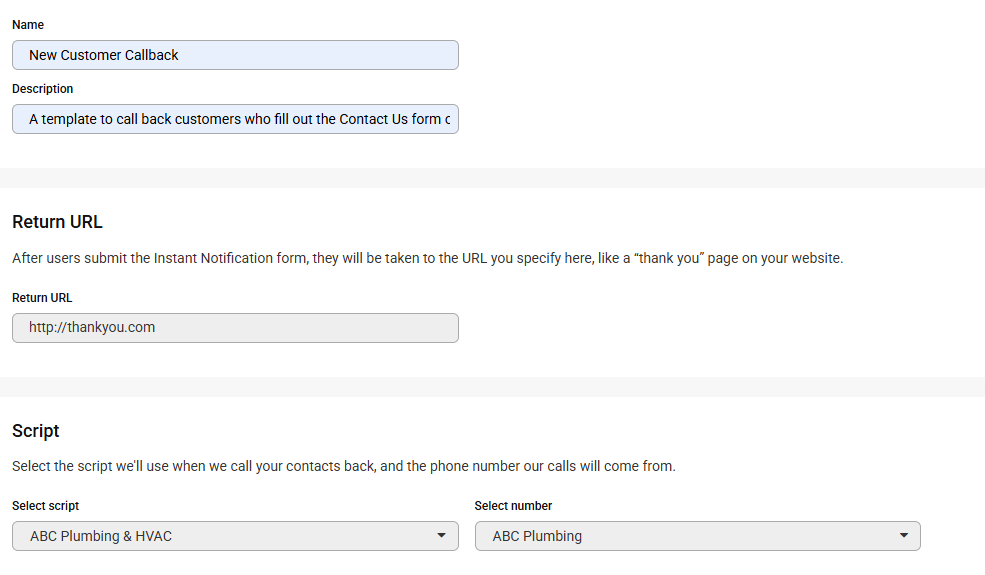Click the arrow on ABC Plumbing number dropdown

click(x=903, y=536)
